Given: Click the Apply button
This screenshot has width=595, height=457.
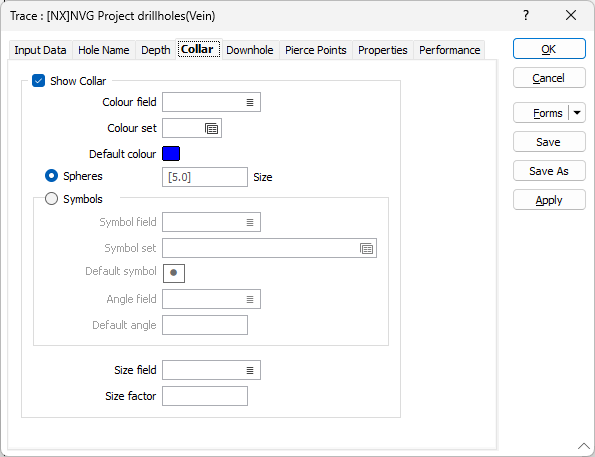Looking at the screenshot, I should pos(549,200).
